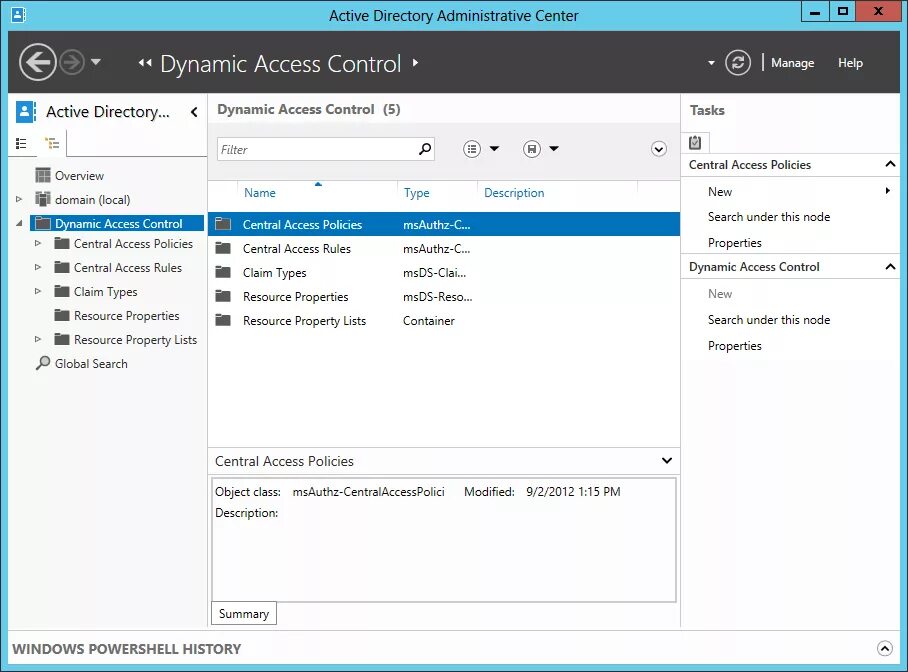Screen dimensions: 908x672
Task: Collapse the Central Access Policies preview pane
Action: [667, 461]
